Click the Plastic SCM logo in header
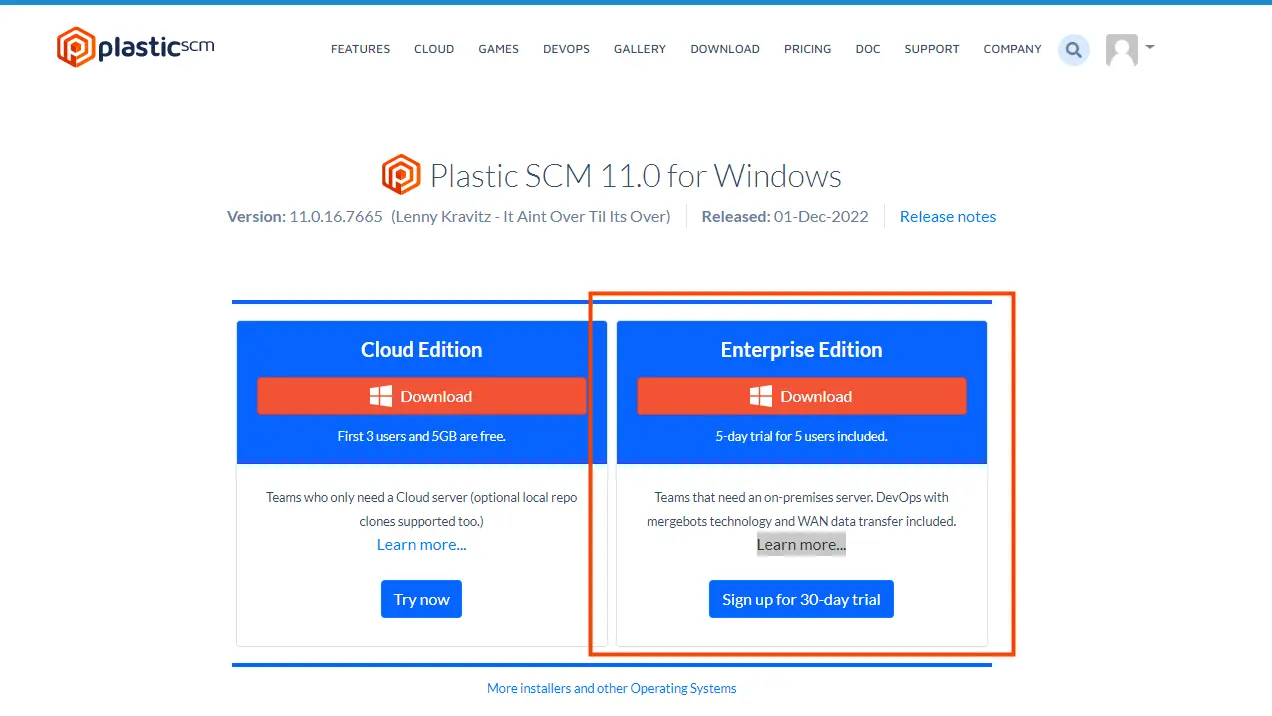This screenshot has width=1272, height=716. click(136, 47)
